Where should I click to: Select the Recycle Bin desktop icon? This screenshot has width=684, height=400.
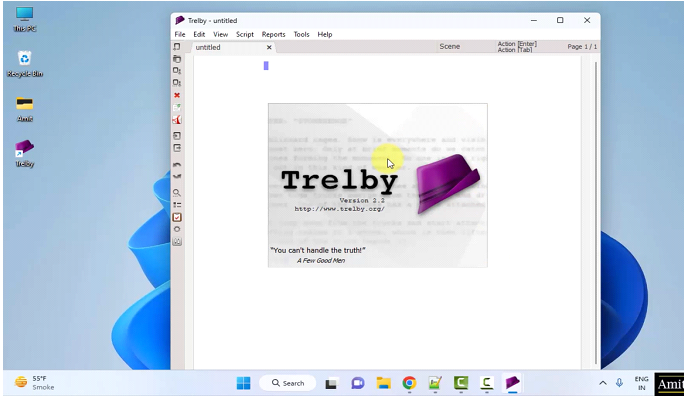pyautogui.click(x=24, y=64)
